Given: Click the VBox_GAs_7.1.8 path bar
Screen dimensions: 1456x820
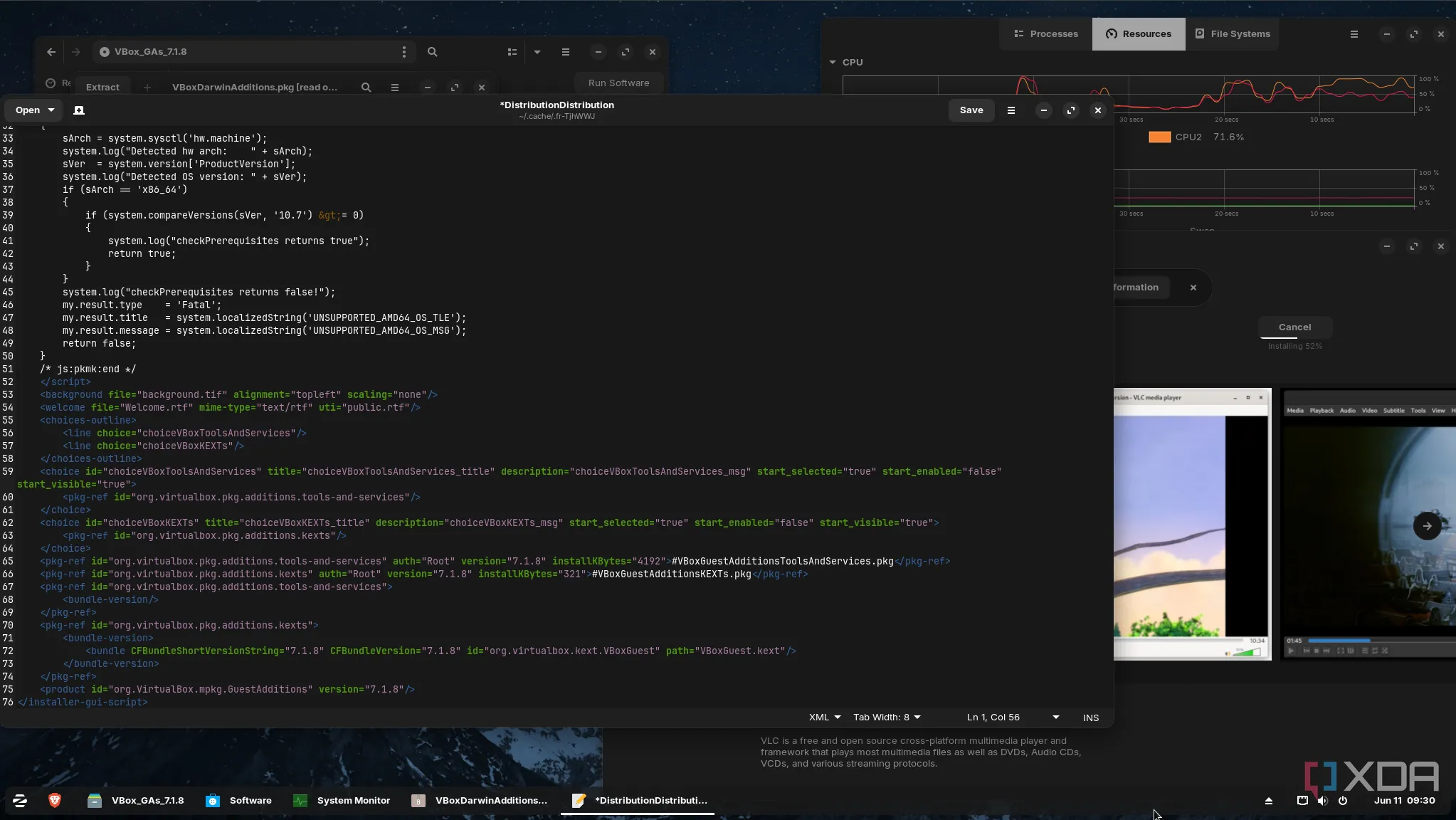Looking at the screenshot, I should (253, 52).
